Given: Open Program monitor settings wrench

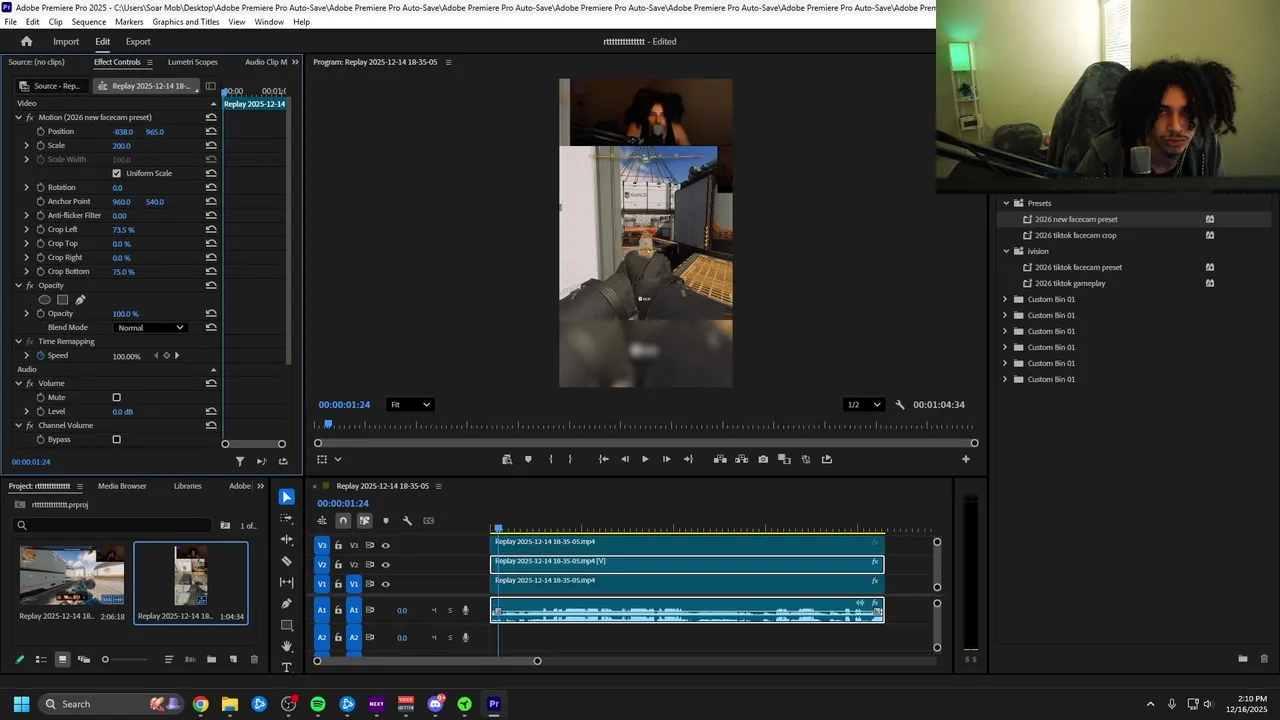Looking at the screenshot, I should [x=900, y=405].
